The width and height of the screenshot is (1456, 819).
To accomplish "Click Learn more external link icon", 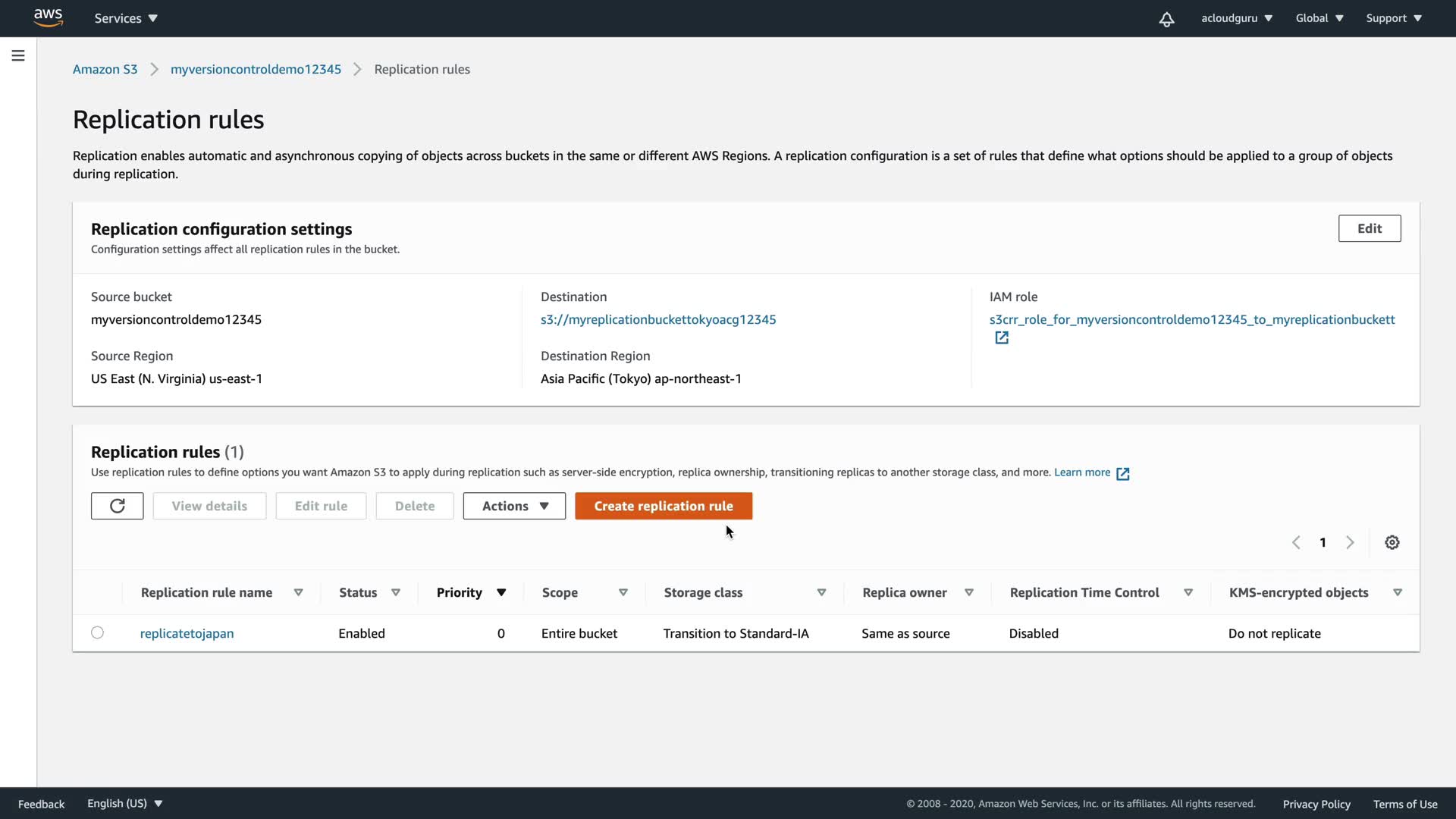I will [1123, 473].
